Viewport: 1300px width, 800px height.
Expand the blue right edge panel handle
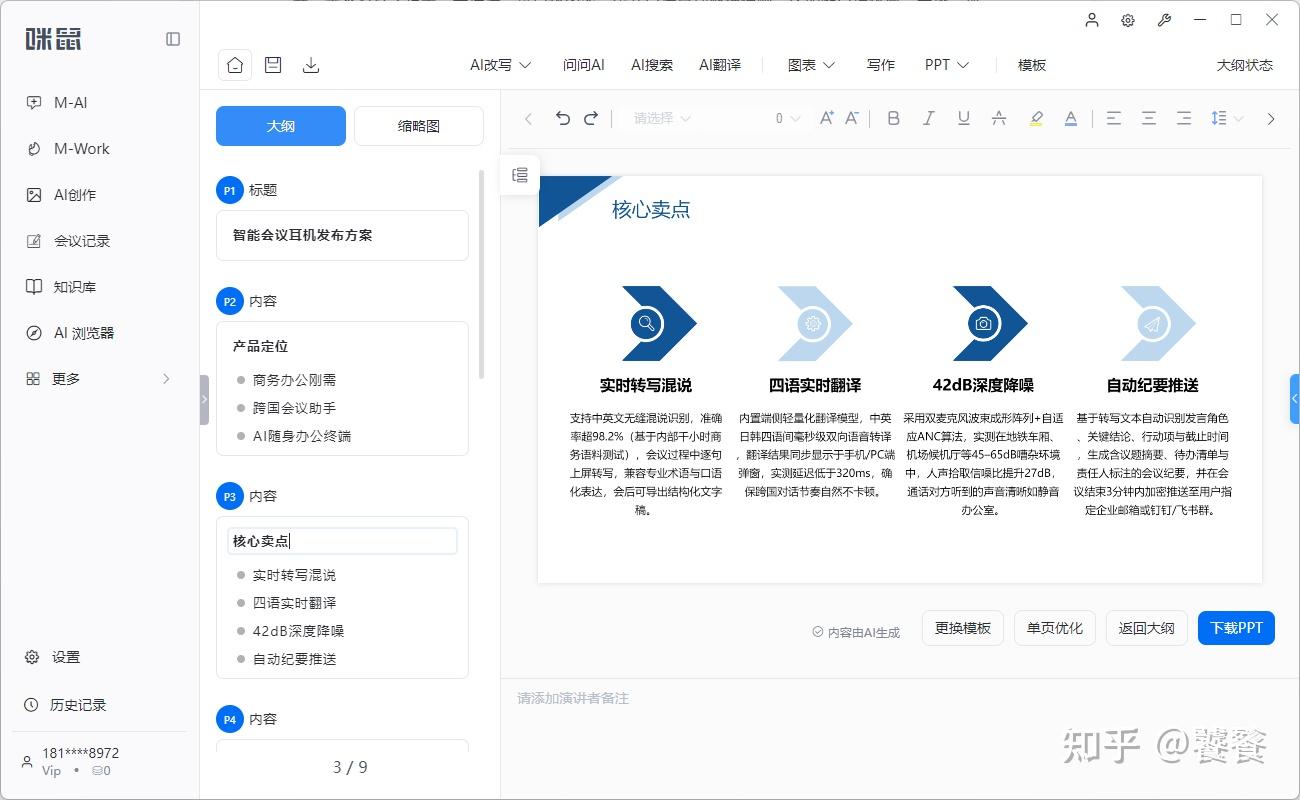(x=1295, y=399)
